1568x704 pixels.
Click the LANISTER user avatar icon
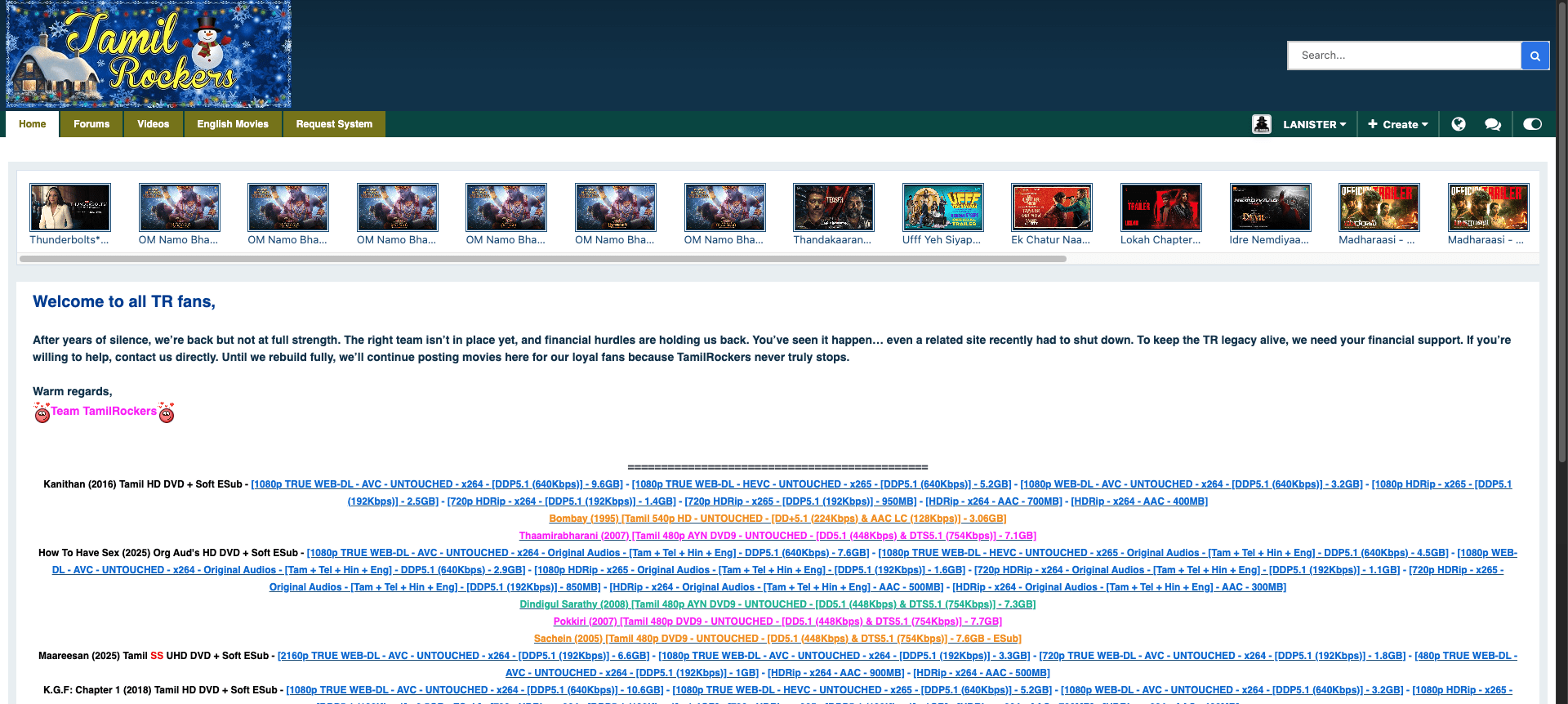[1262, 124]
